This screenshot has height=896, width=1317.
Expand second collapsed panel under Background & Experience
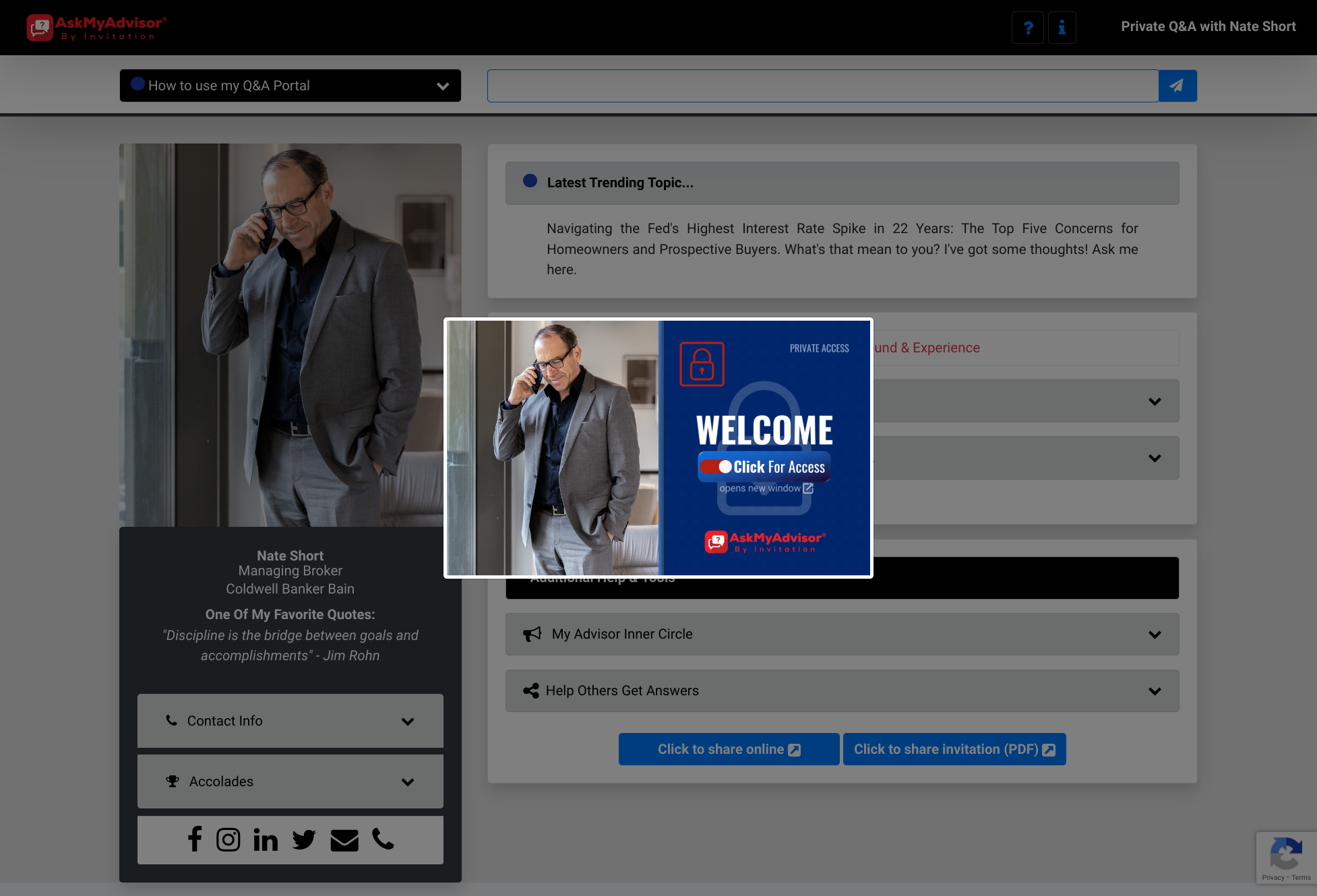point(1026,458)
